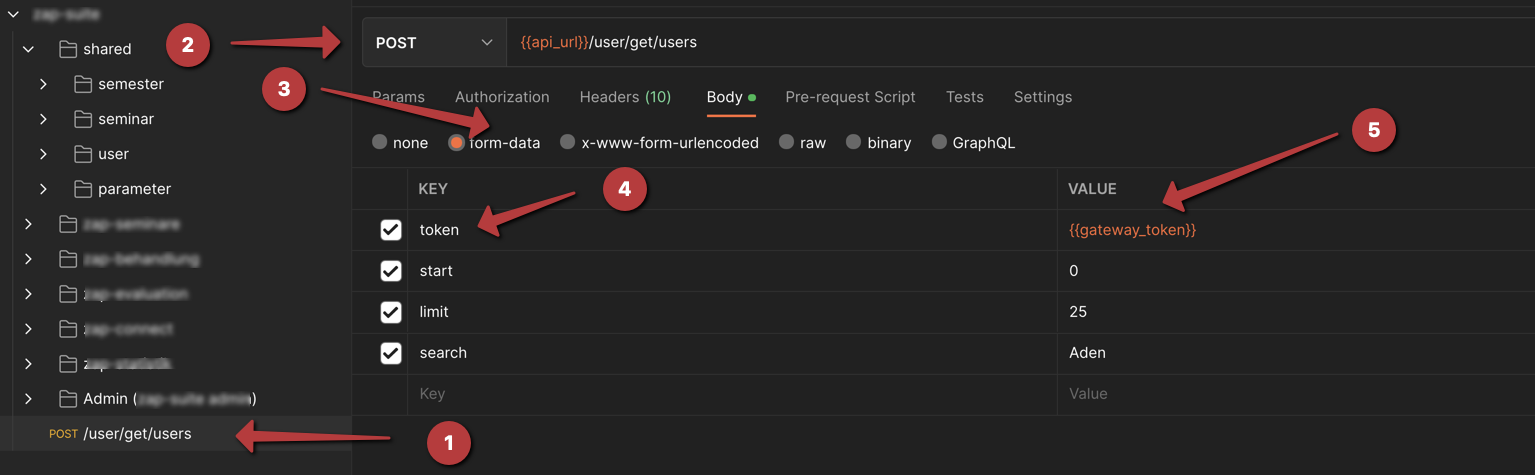This screenshot has width=1535, height=475.
Task: Select the form-data radio button
Action: click(456, 142)
